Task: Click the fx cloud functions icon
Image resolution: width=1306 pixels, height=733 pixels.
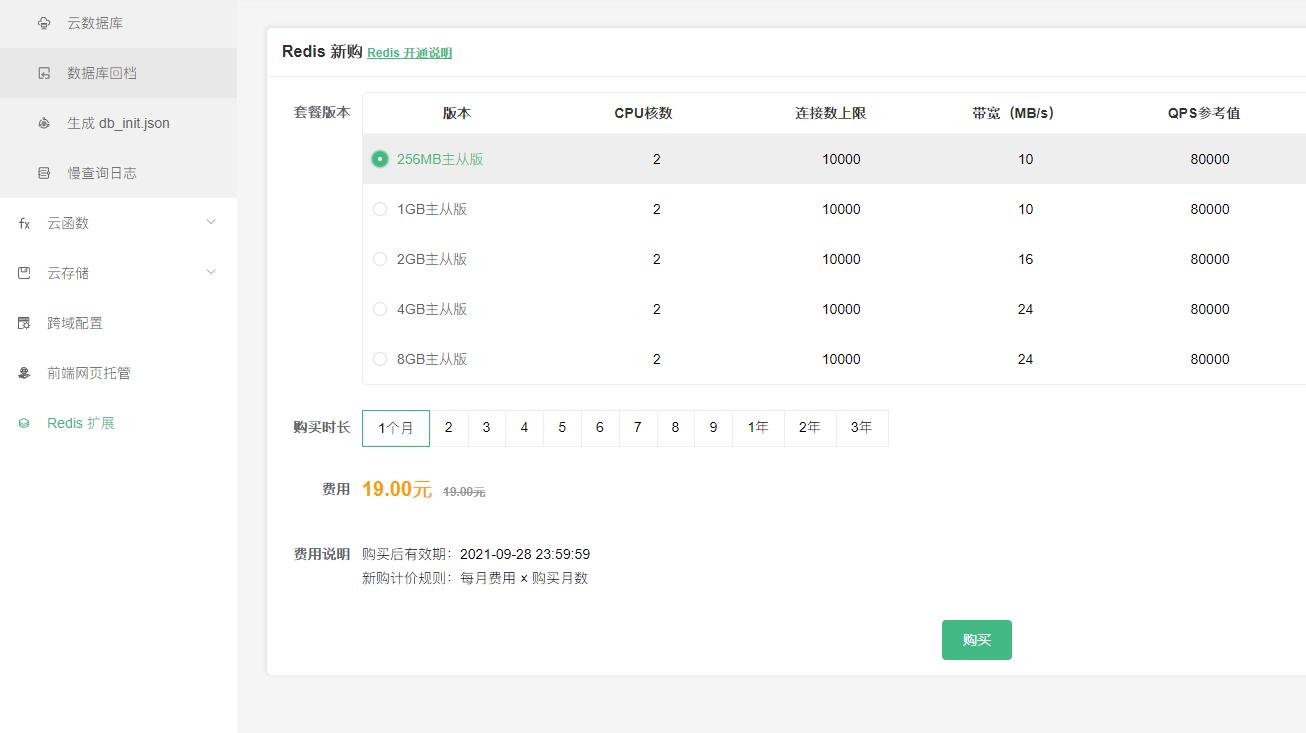Action: coord(24,223)
